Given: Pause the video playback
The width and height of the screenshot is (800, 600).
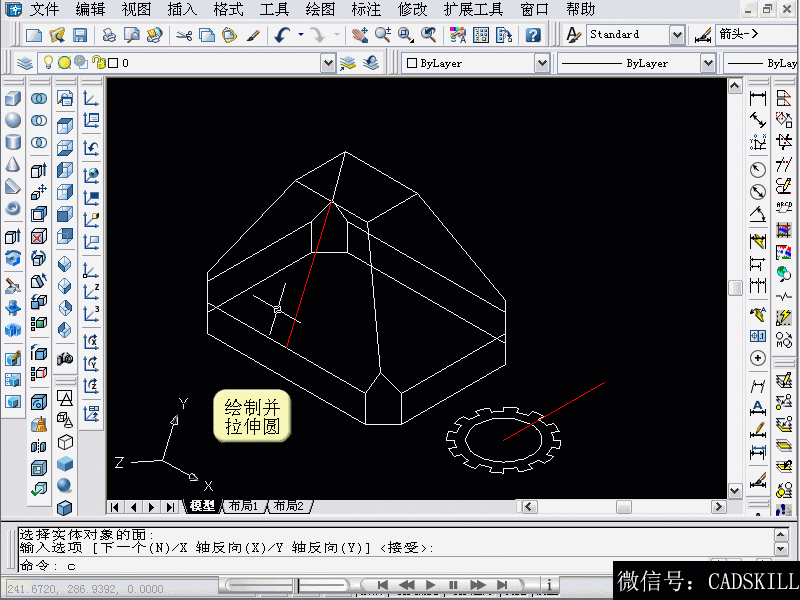Looking at the screenshot, I should click(453, 585).
